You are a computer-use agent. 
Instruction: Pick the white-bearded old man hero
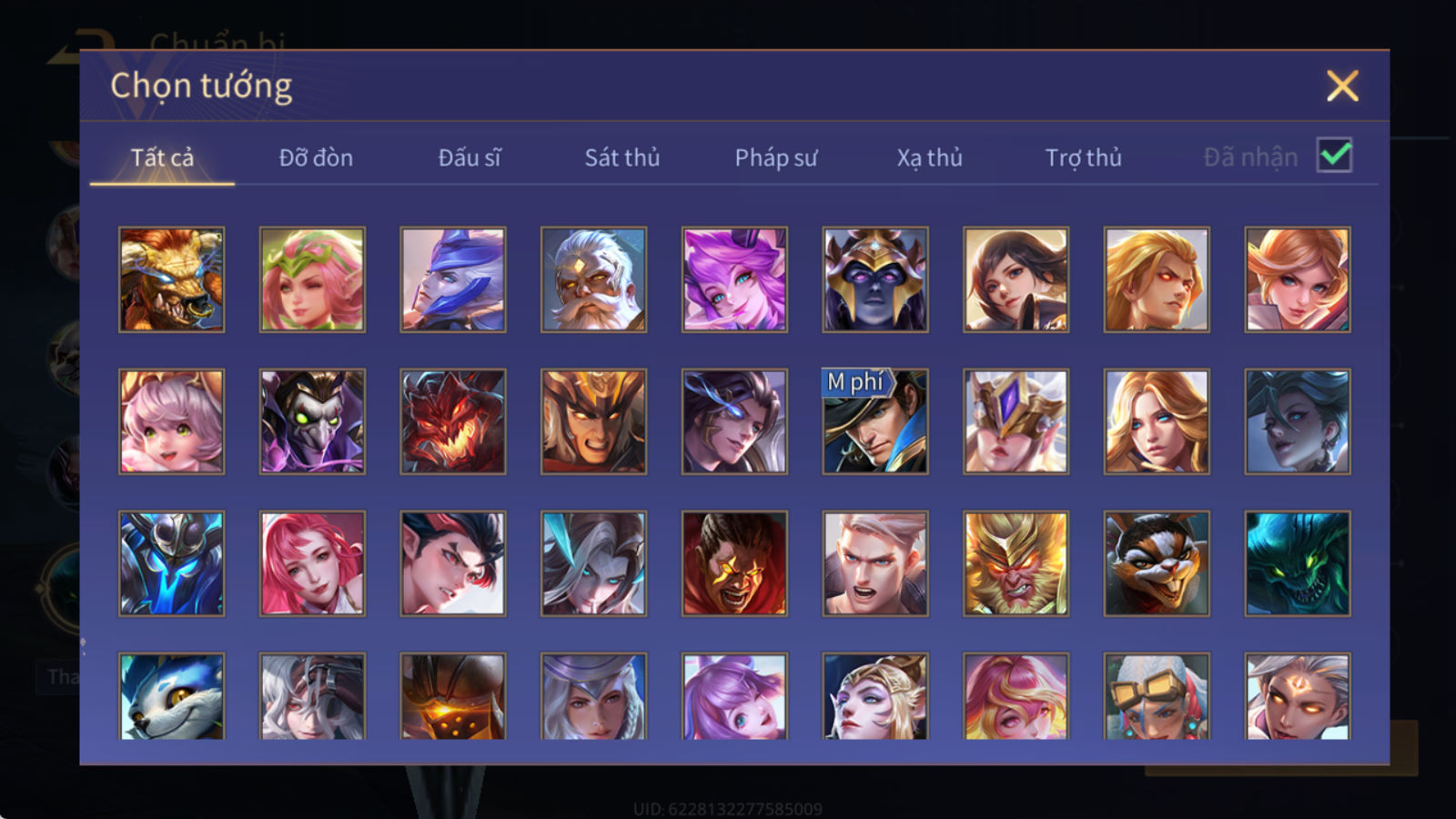[593, 279]
